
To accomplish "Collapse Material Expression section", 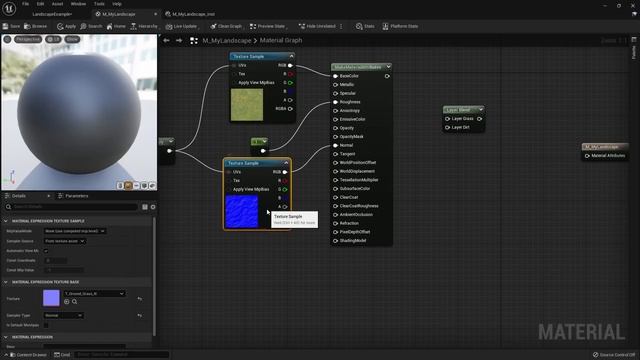I will (x=6, y=337).
